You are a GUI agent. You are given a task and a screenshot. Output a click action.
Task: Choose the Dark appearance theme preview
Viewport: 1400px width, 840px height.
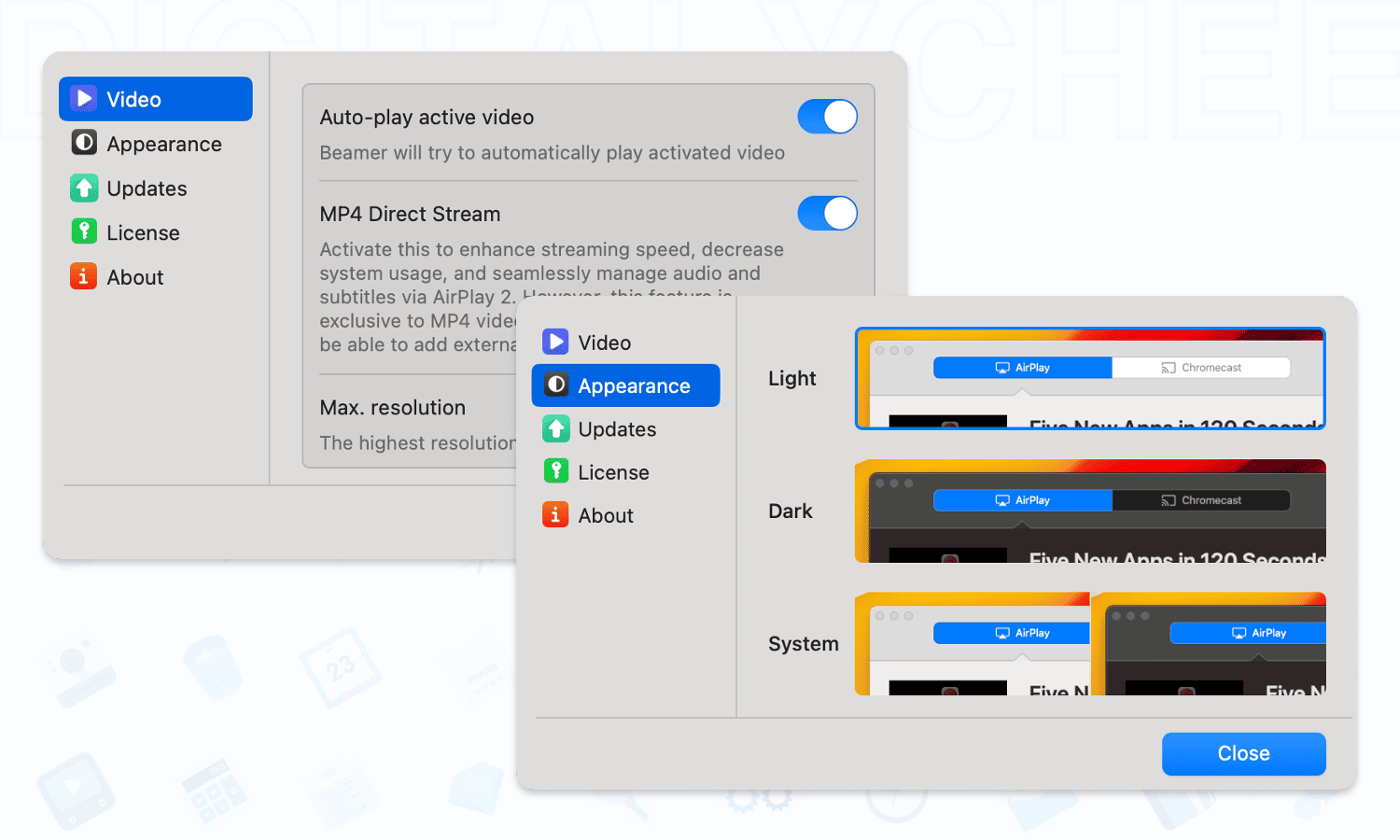(1090, 511)
